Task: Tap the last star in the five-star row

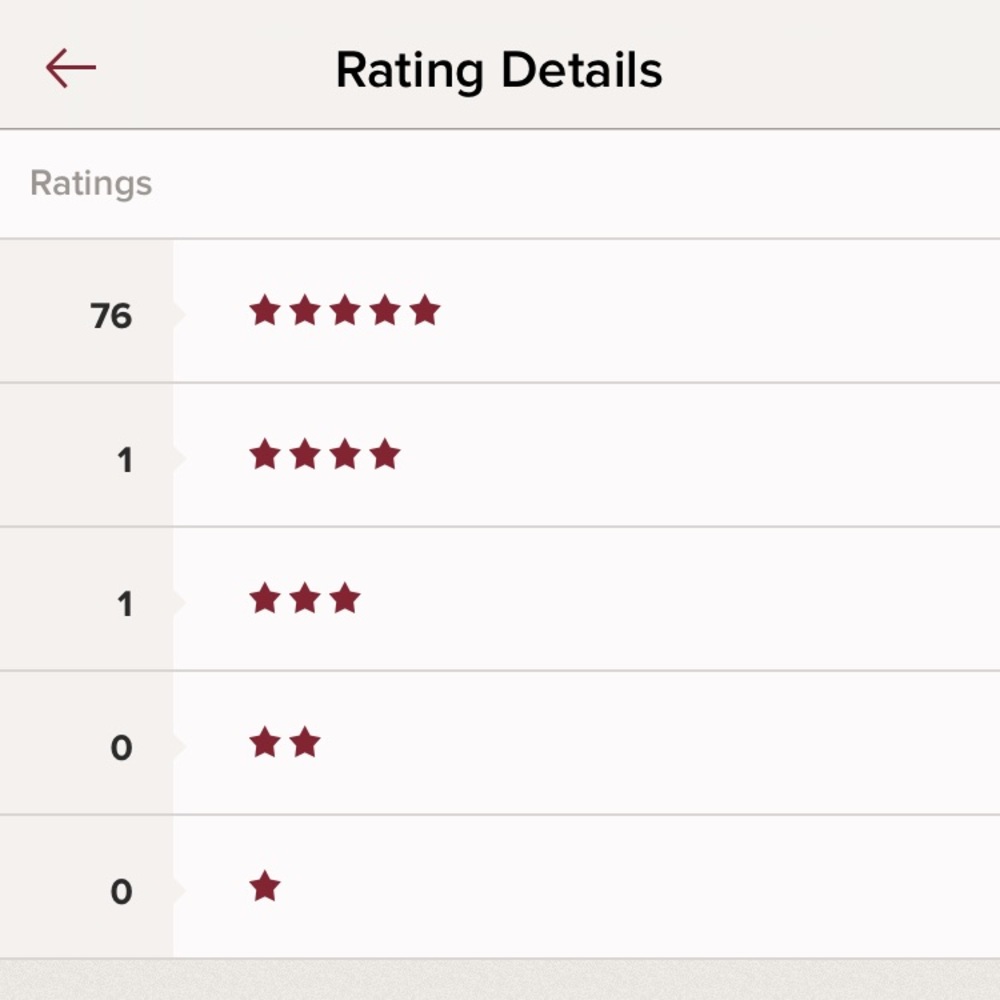Action: point(424,311)
